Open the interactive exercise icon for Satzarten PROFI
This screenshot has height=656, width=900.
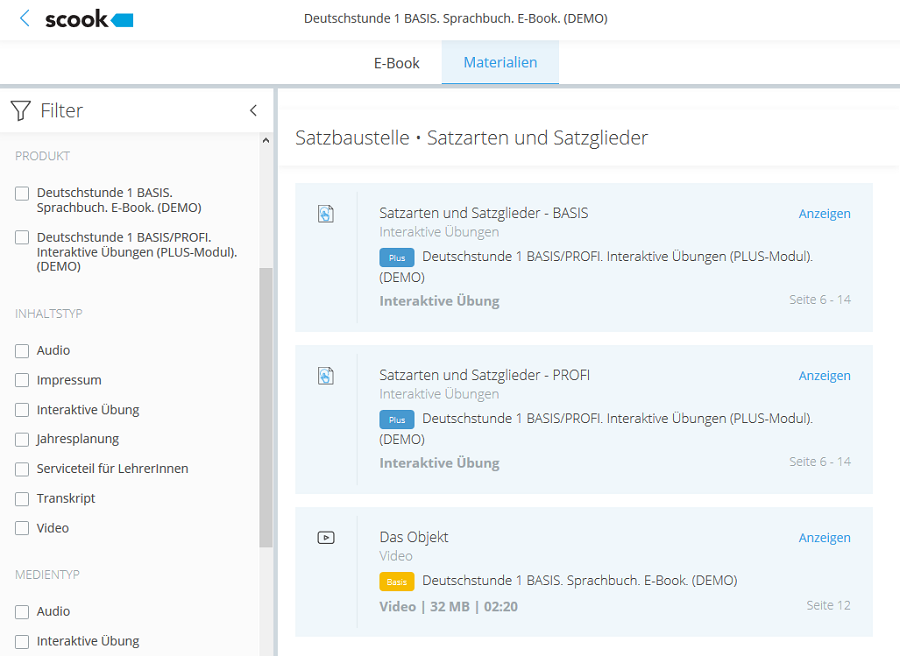[325, 376]
